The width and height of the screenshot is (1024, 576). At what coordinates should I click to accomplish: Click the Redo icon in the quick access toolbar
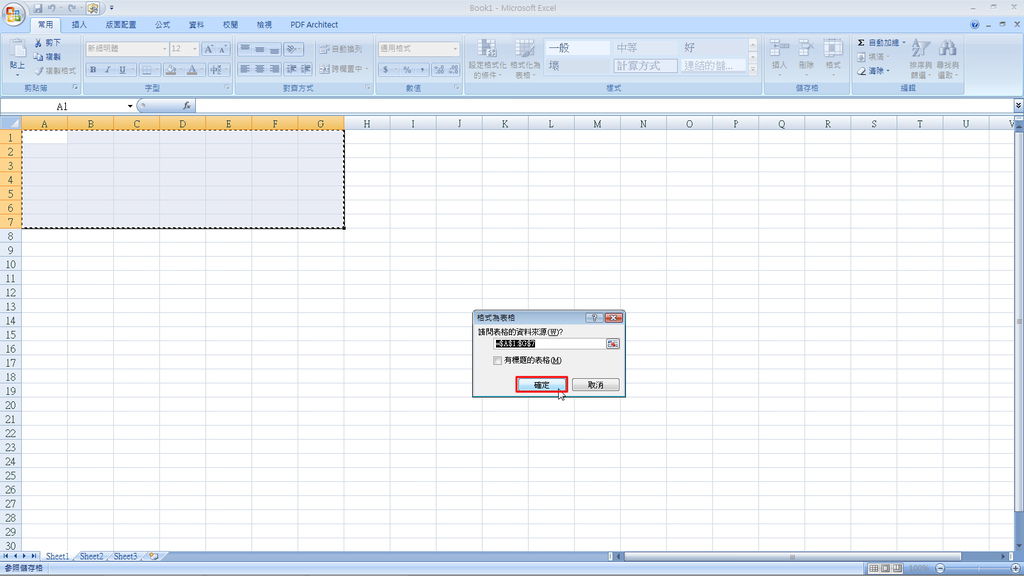72,8
